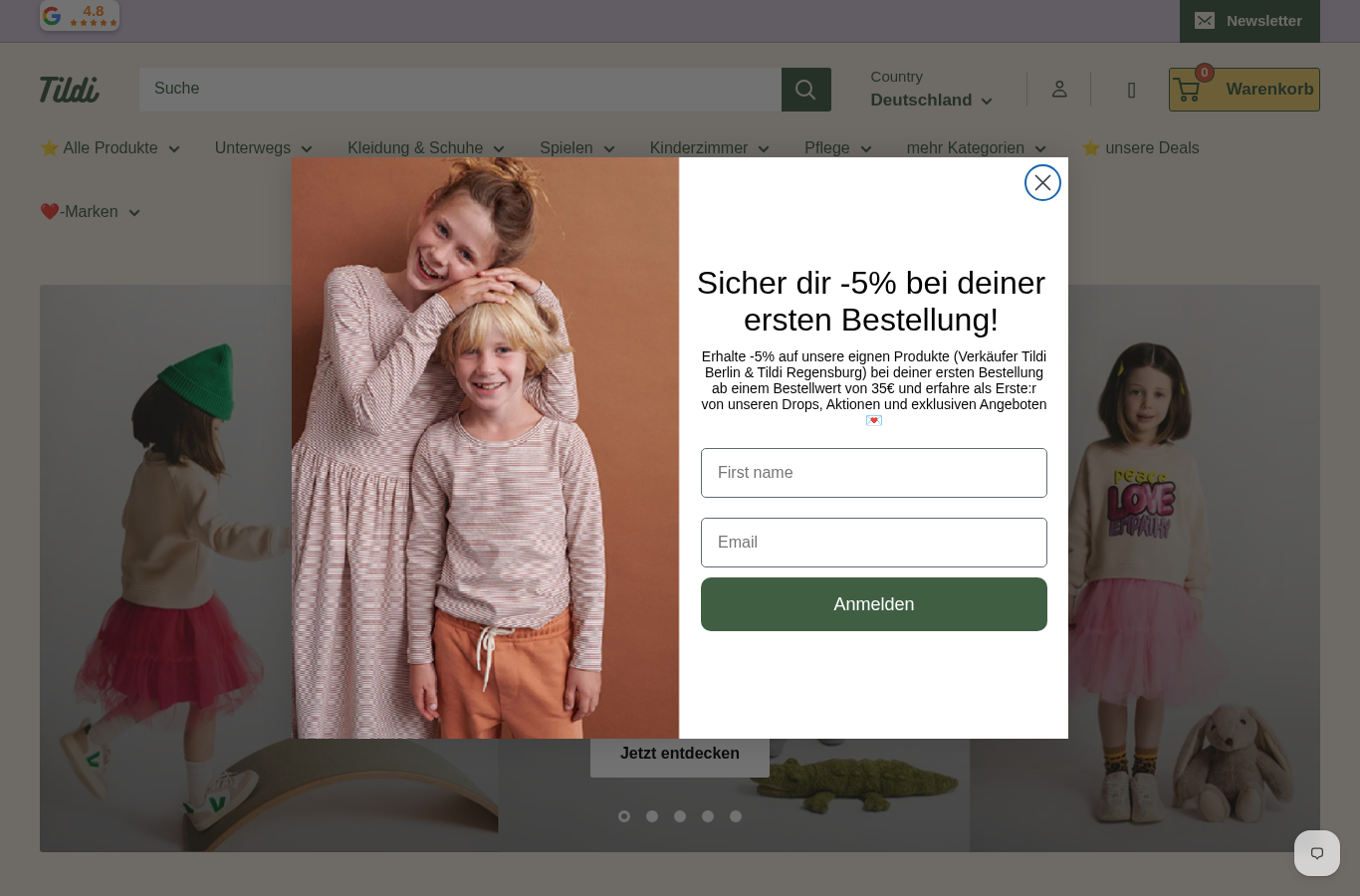The width and height of the screenshot is (1360, 896).
Task: Open the Google 4.8 rating badge
Action: point(80,15)
